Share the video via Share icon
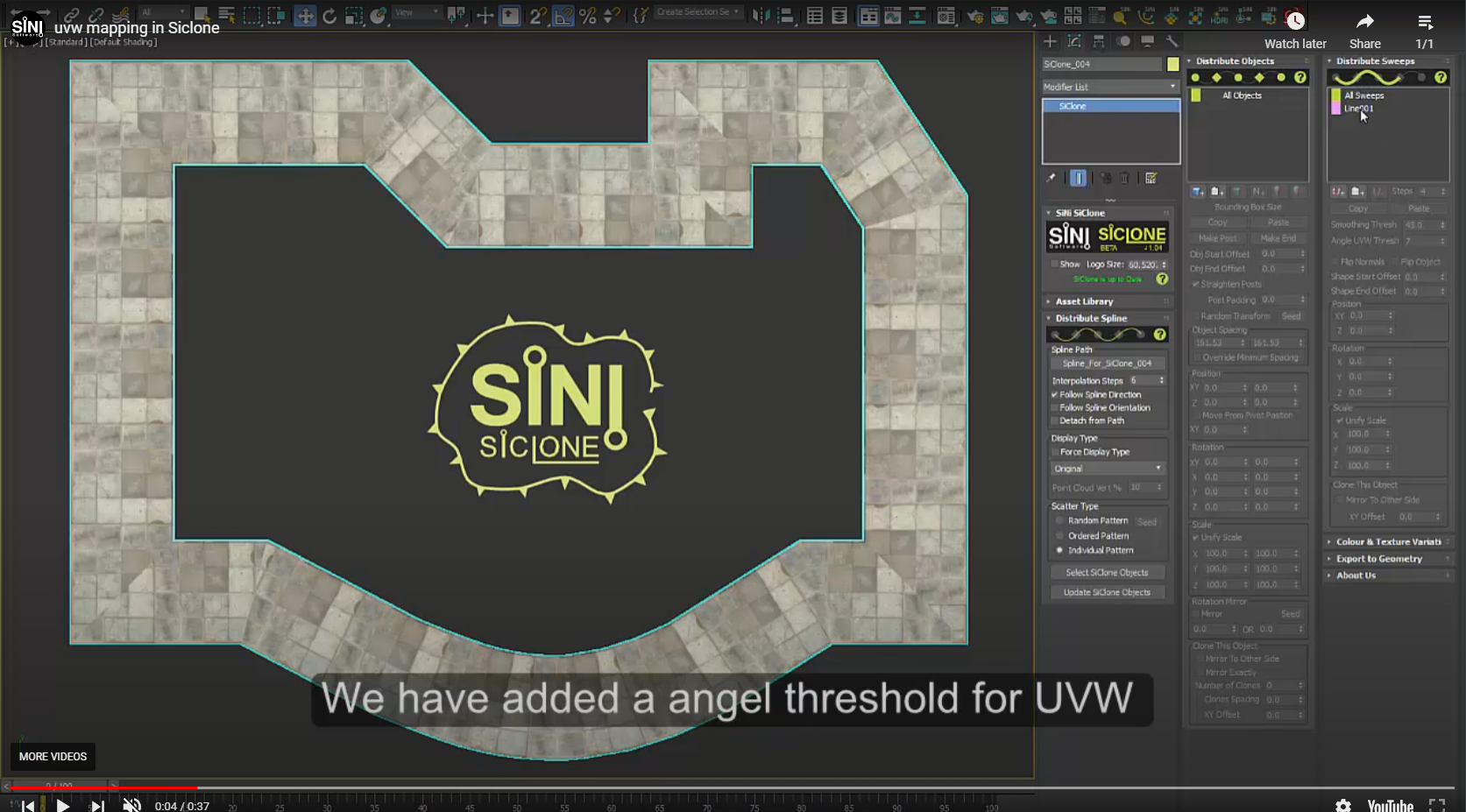Screen dimensions: 1466x812 coord(1365,21)
